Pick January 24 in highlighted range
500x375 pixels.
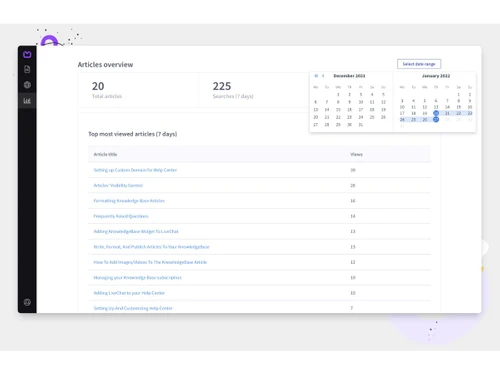tap(402, 119)
